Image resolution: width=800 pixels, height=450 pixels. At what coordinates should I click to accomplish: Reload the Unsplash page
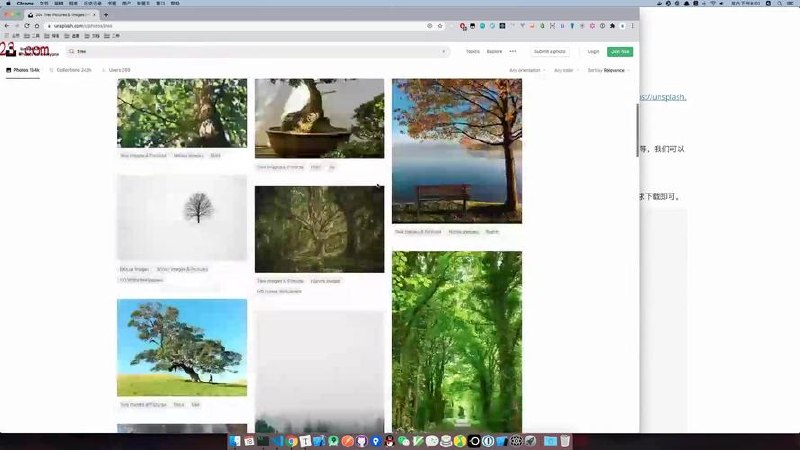(27, 26)
